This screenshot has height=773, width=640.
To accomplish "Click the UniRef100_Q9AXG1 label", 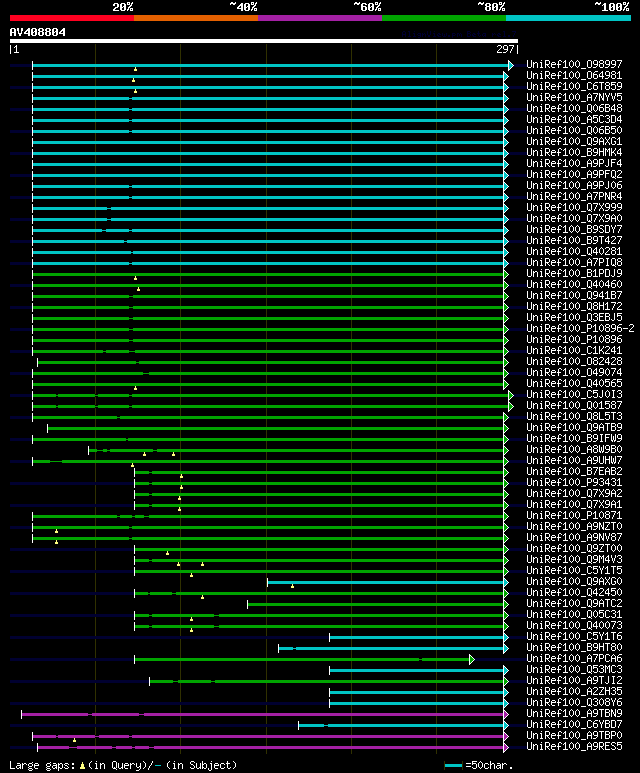I will 574,141.
